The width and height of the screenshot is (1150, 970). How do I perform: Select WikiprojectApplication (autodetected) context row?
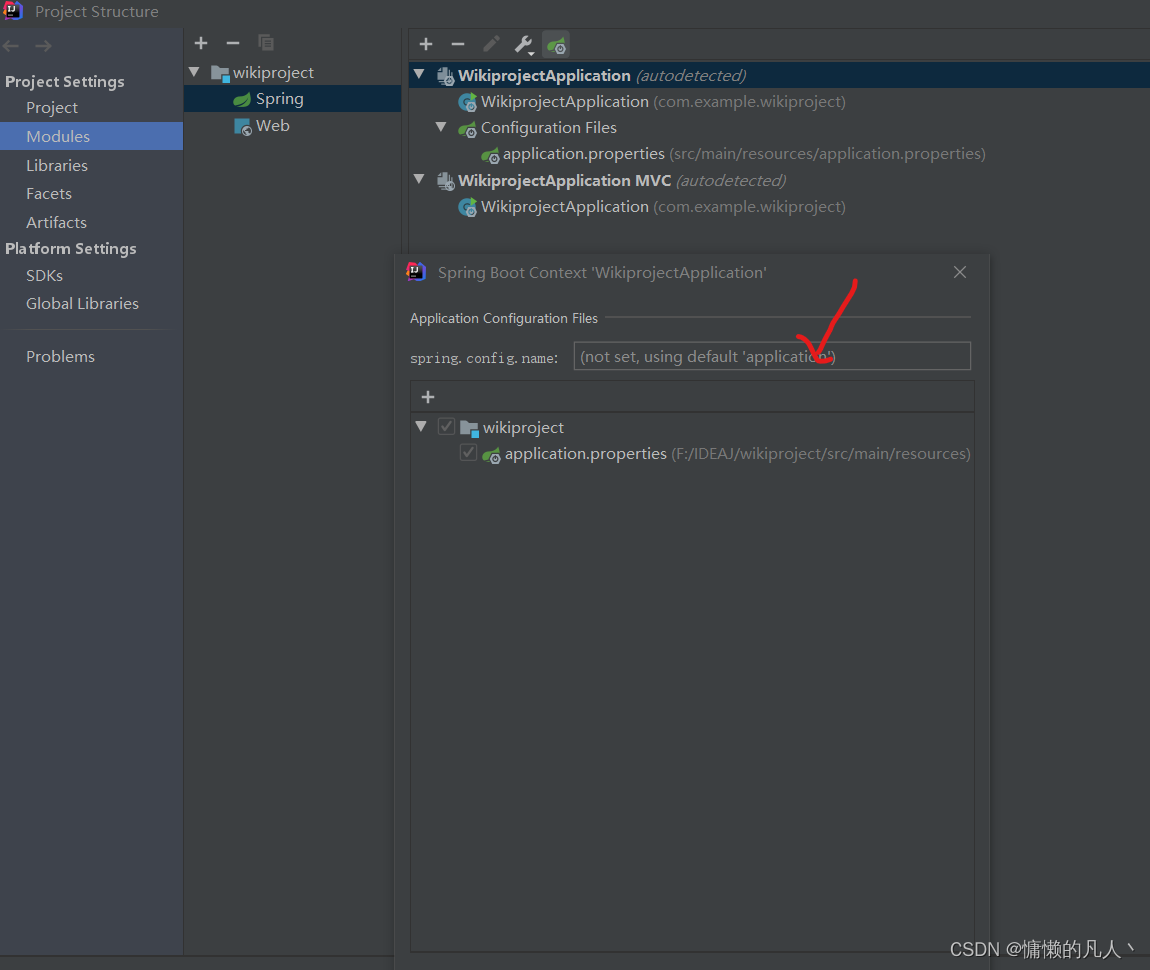779,76
